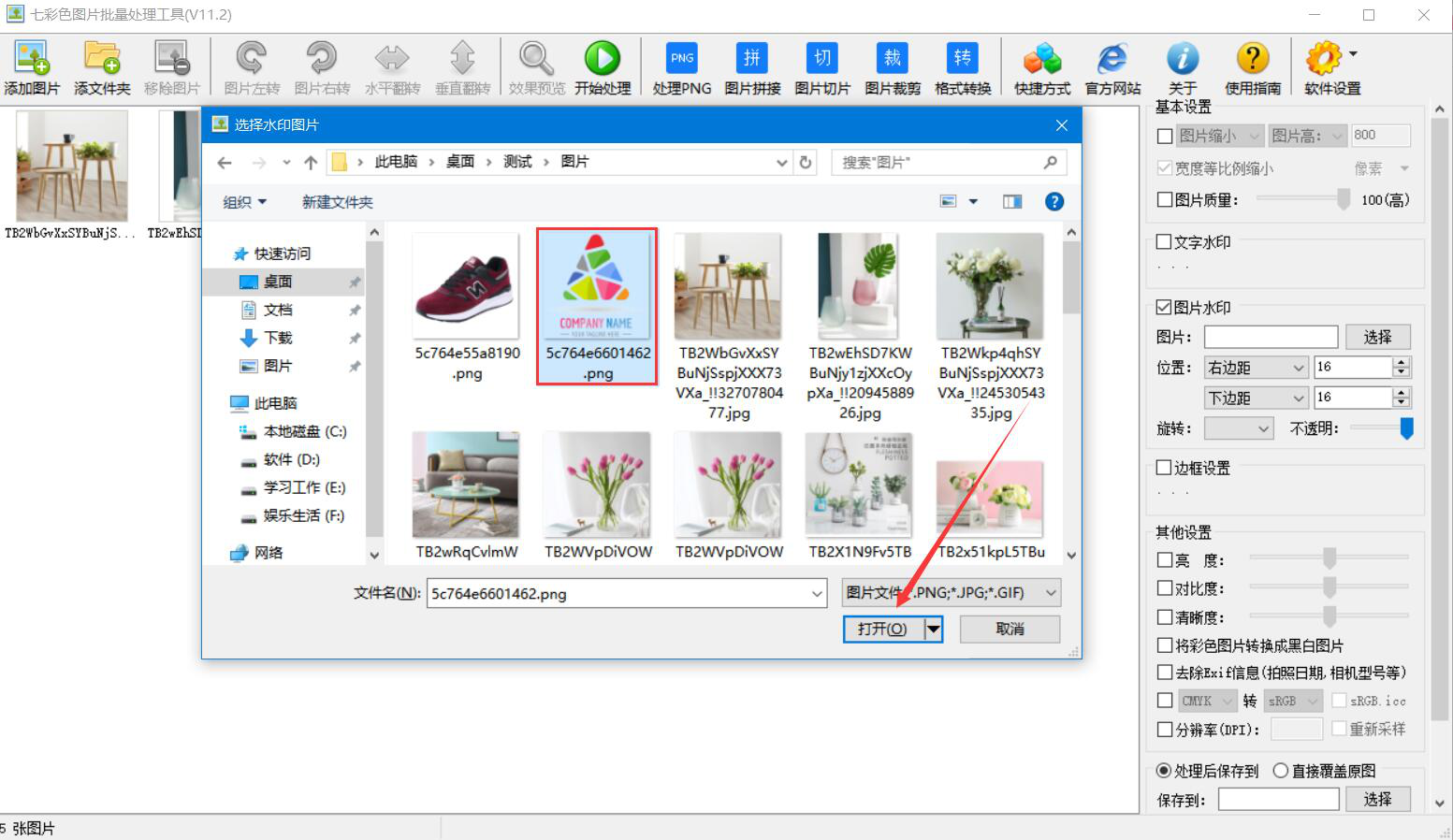Select 网络 in the navigation tree

pos(269,553)
